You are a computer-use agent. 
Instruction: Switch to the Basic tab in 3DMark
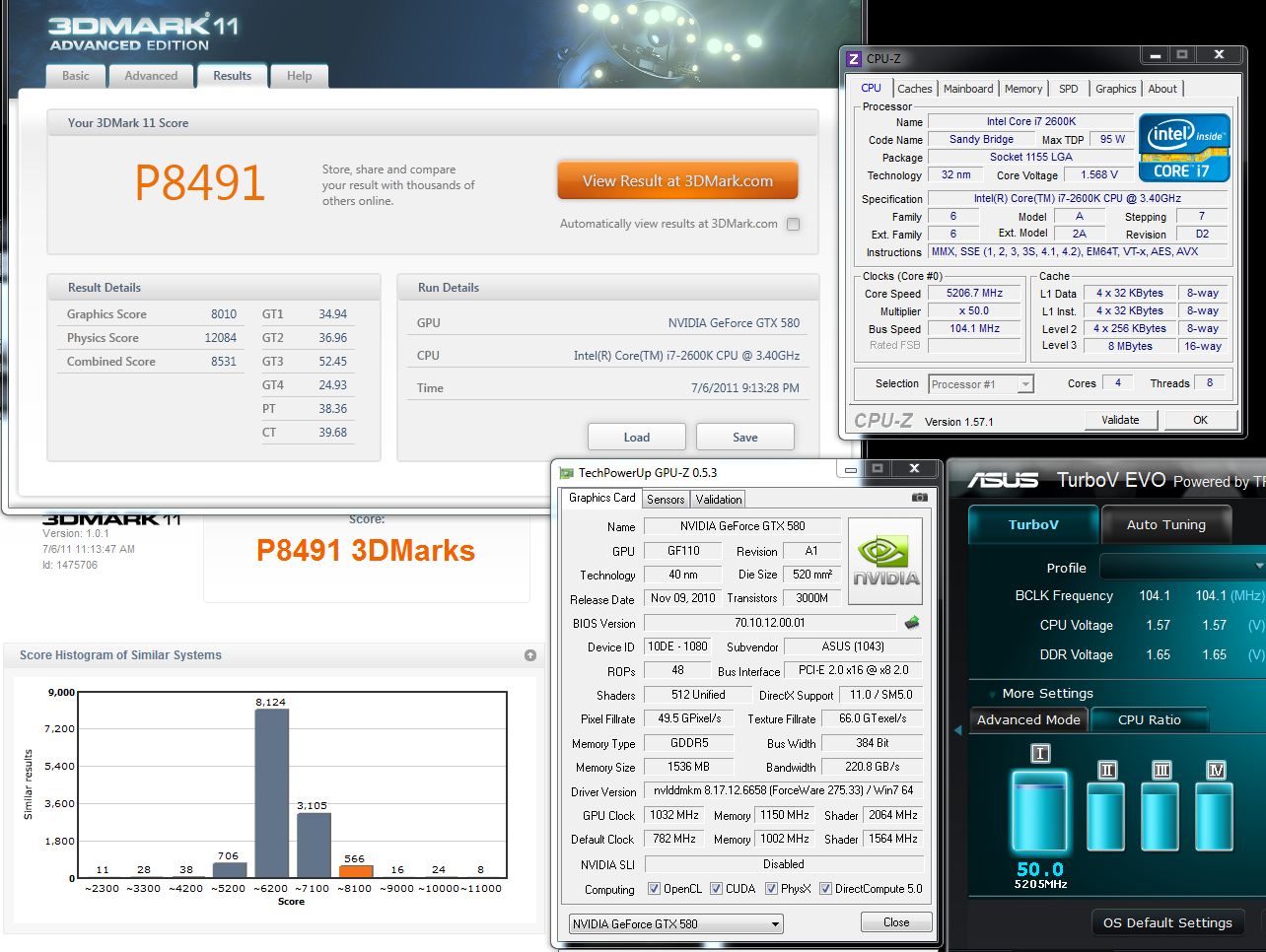(76, 76)
